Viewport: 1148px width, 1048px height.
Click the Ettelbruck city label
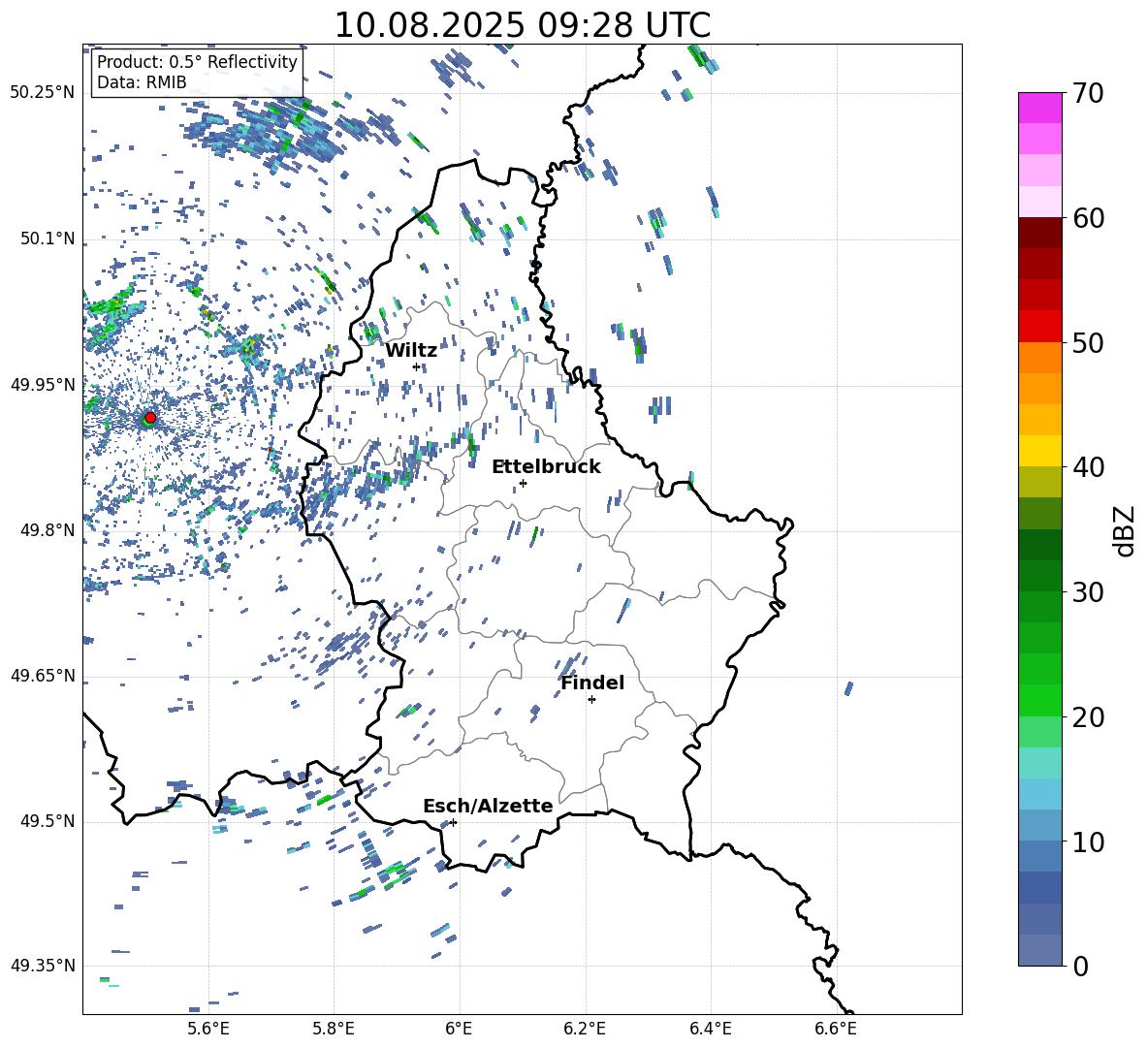(x=546, y=467)
